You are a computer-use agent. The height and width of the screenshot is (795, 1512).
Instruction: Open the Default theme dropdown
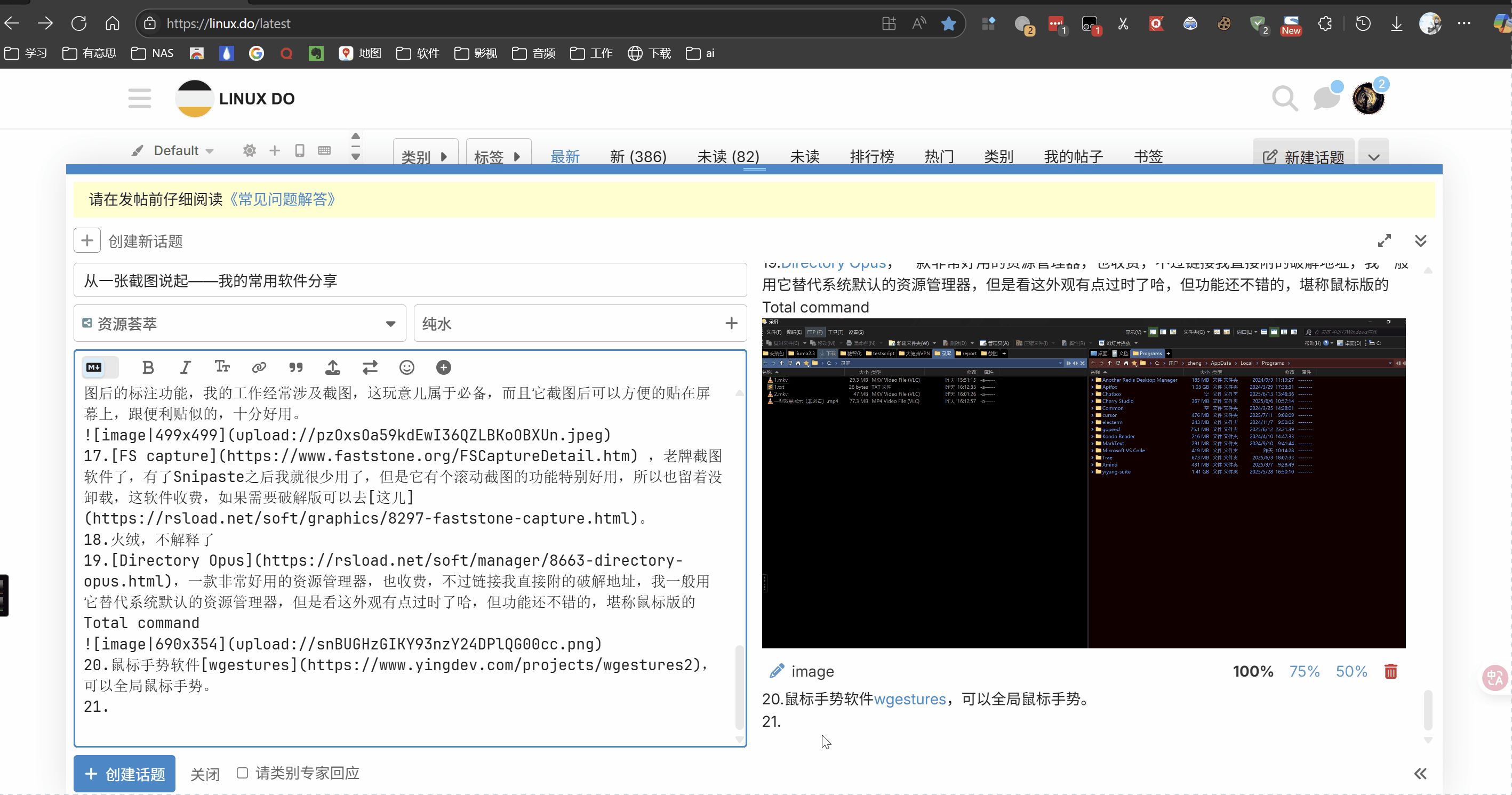[174, 150]
